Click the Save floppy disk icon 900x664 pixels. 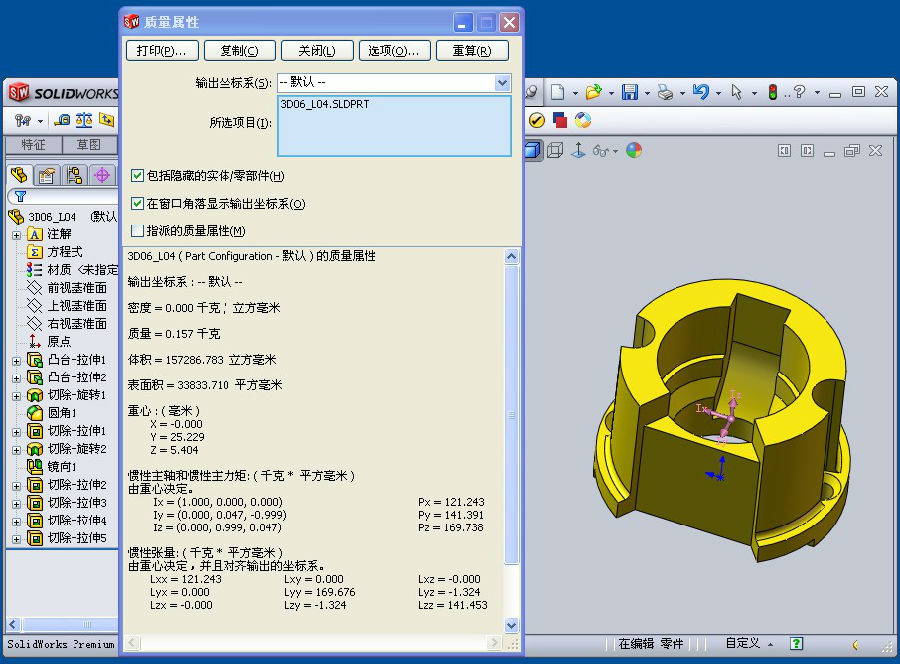click(x=630, y=92)
